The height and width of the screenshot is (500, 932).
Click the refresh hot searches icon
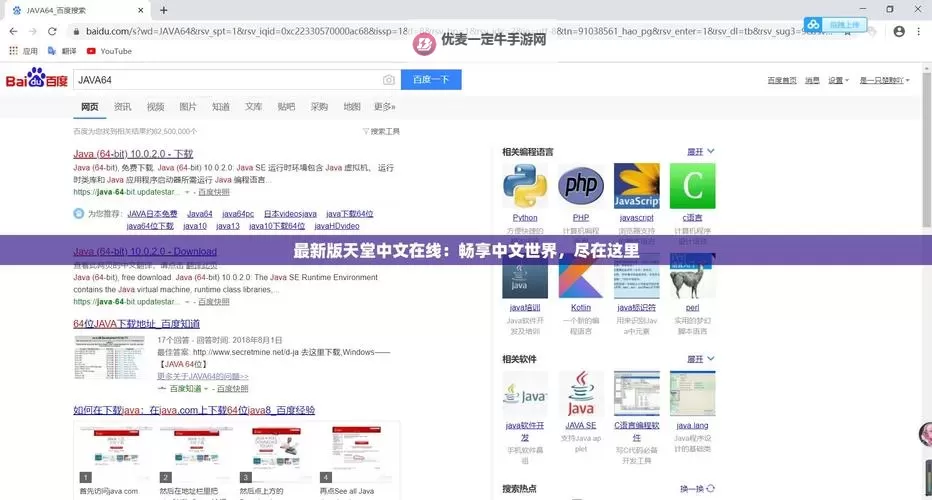pos(710,489)
